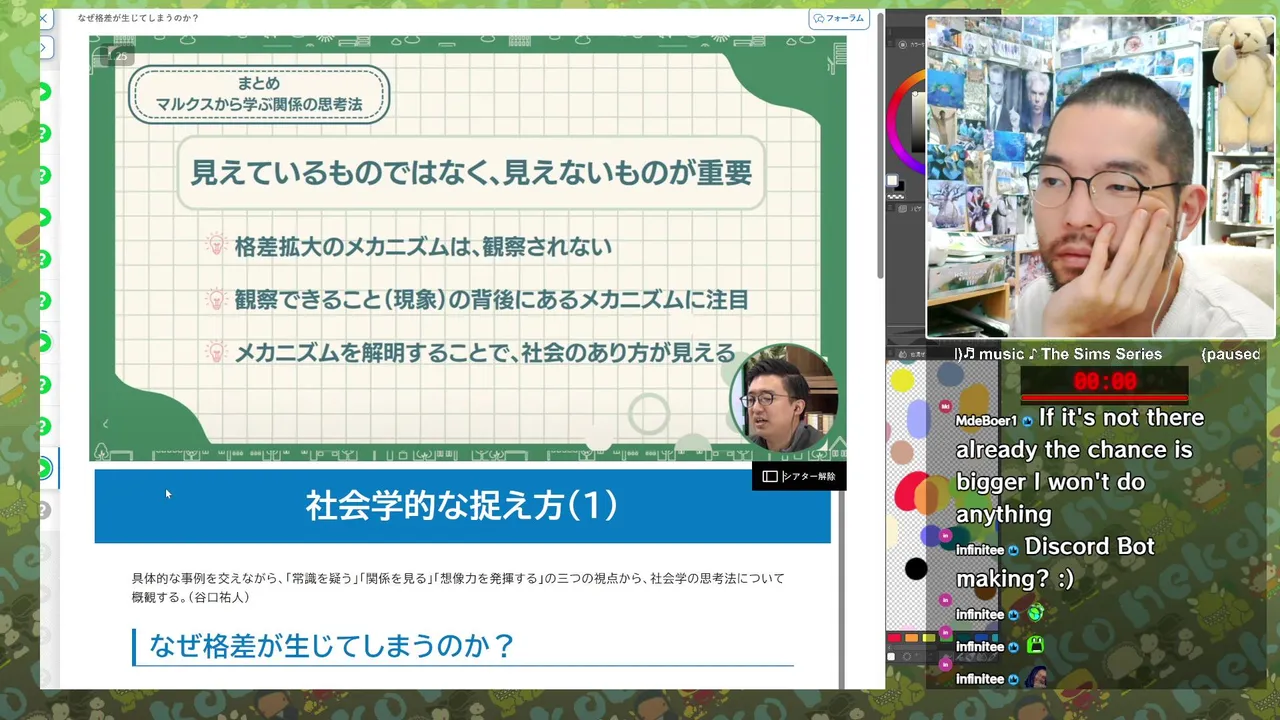Click lightbulb icon beside 格差拡大のメカニズム bullet
Image resolution: width=1280 pixels, height=720 pixels.
[x=215, y=245]
